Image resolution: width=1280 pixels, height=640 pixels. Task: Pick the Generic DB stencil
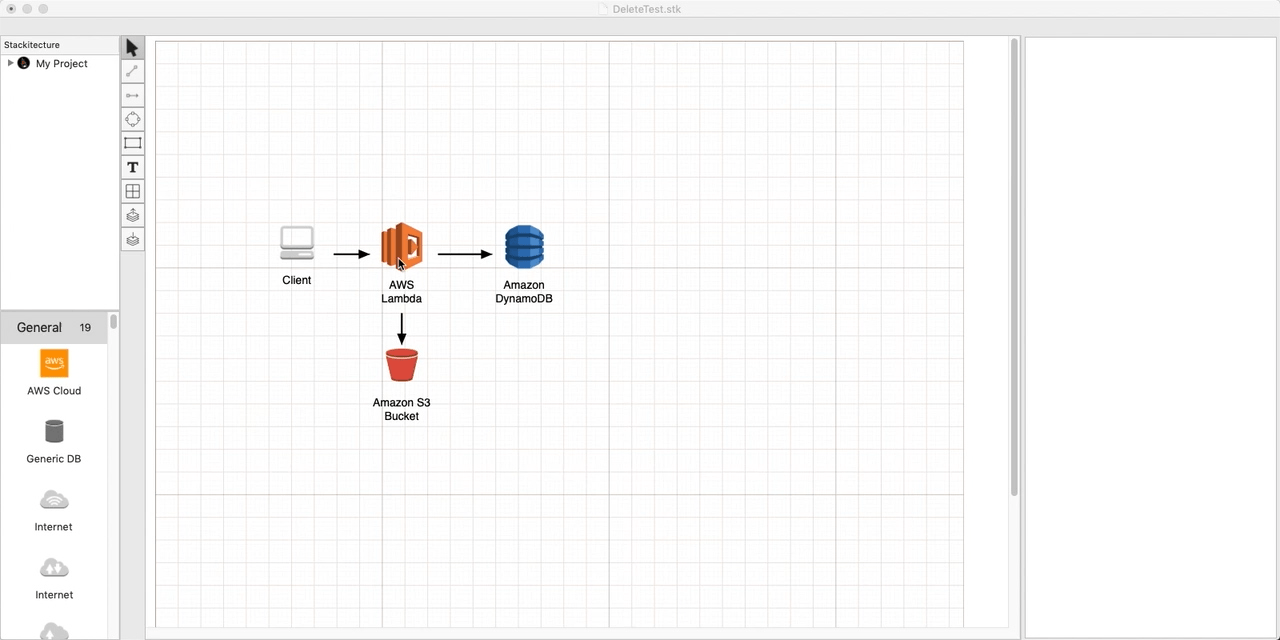click(x=54, y=431)
